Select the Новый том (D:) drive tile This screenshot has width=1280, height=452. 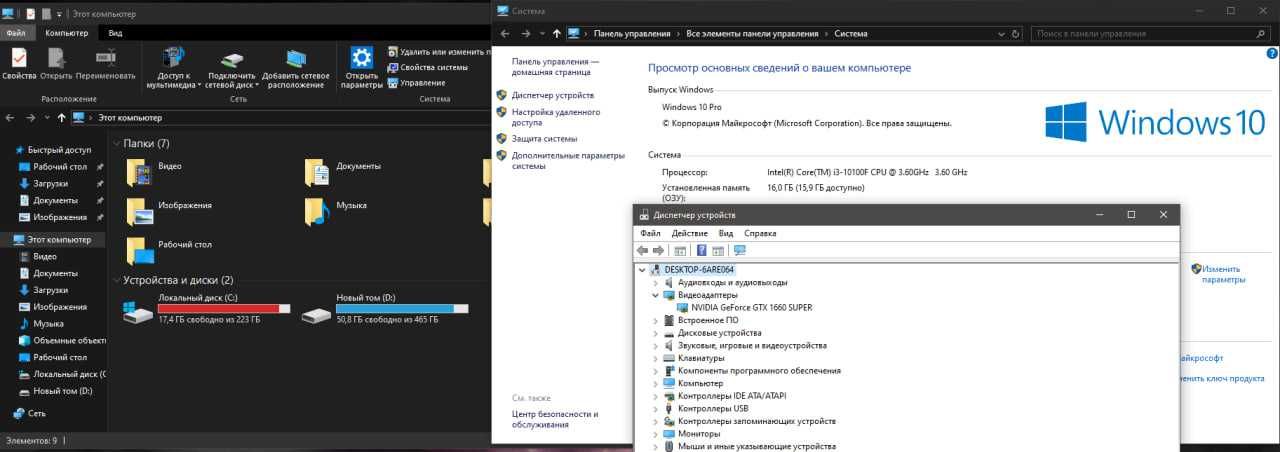(x=385, y=309)
